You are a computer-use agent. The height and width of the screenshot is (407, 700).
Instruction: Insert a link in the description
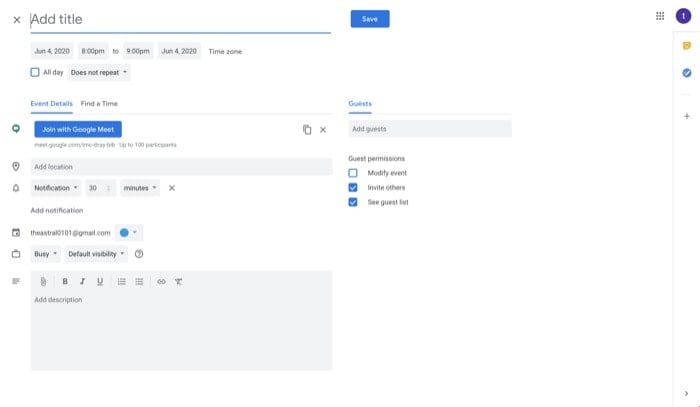pos(161,282)
